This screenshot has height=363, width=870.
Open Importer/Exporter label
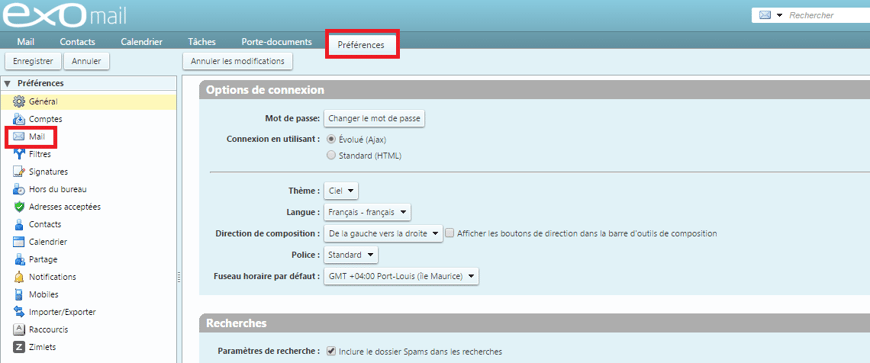tap(62, 312)
